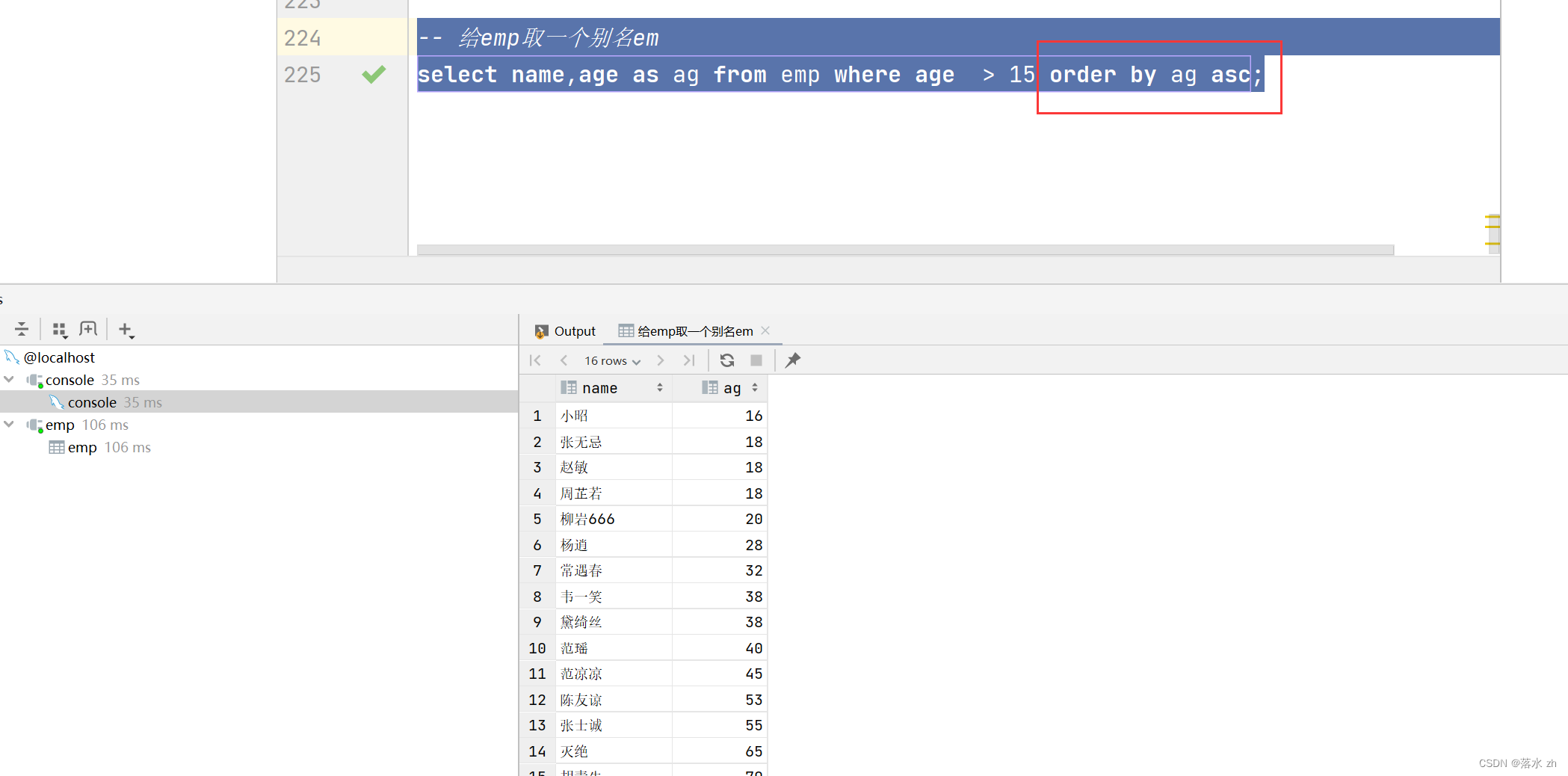Click line number 225 in gutter
The height and width of the screenshot is (776, 1568).
point(302,74)
